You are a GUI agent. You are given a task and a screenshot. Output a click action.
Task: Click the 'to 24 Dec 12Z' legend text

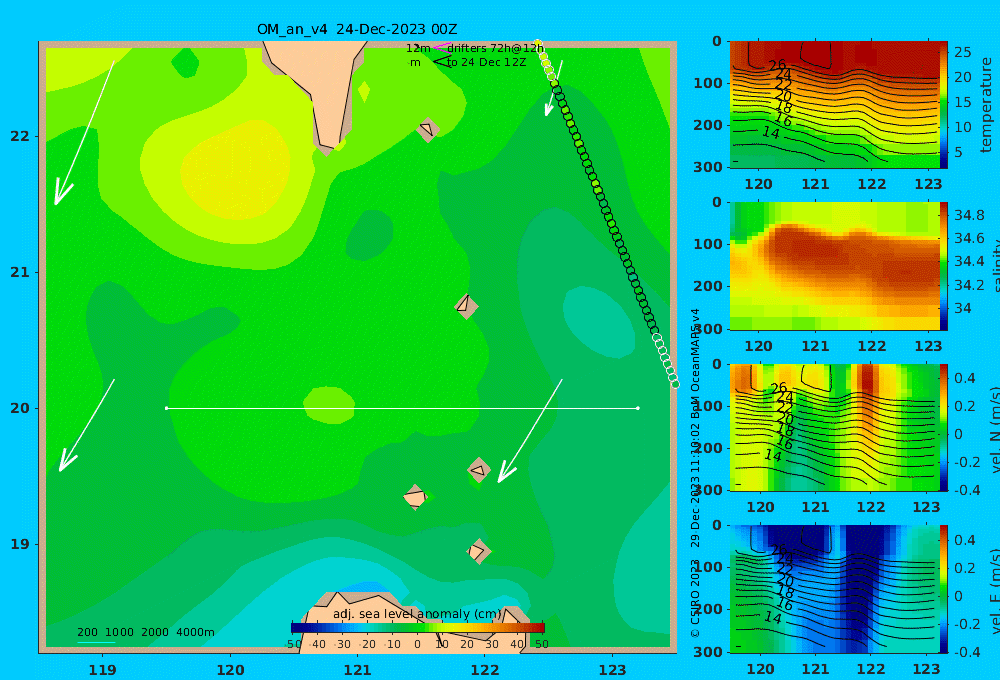486,62
